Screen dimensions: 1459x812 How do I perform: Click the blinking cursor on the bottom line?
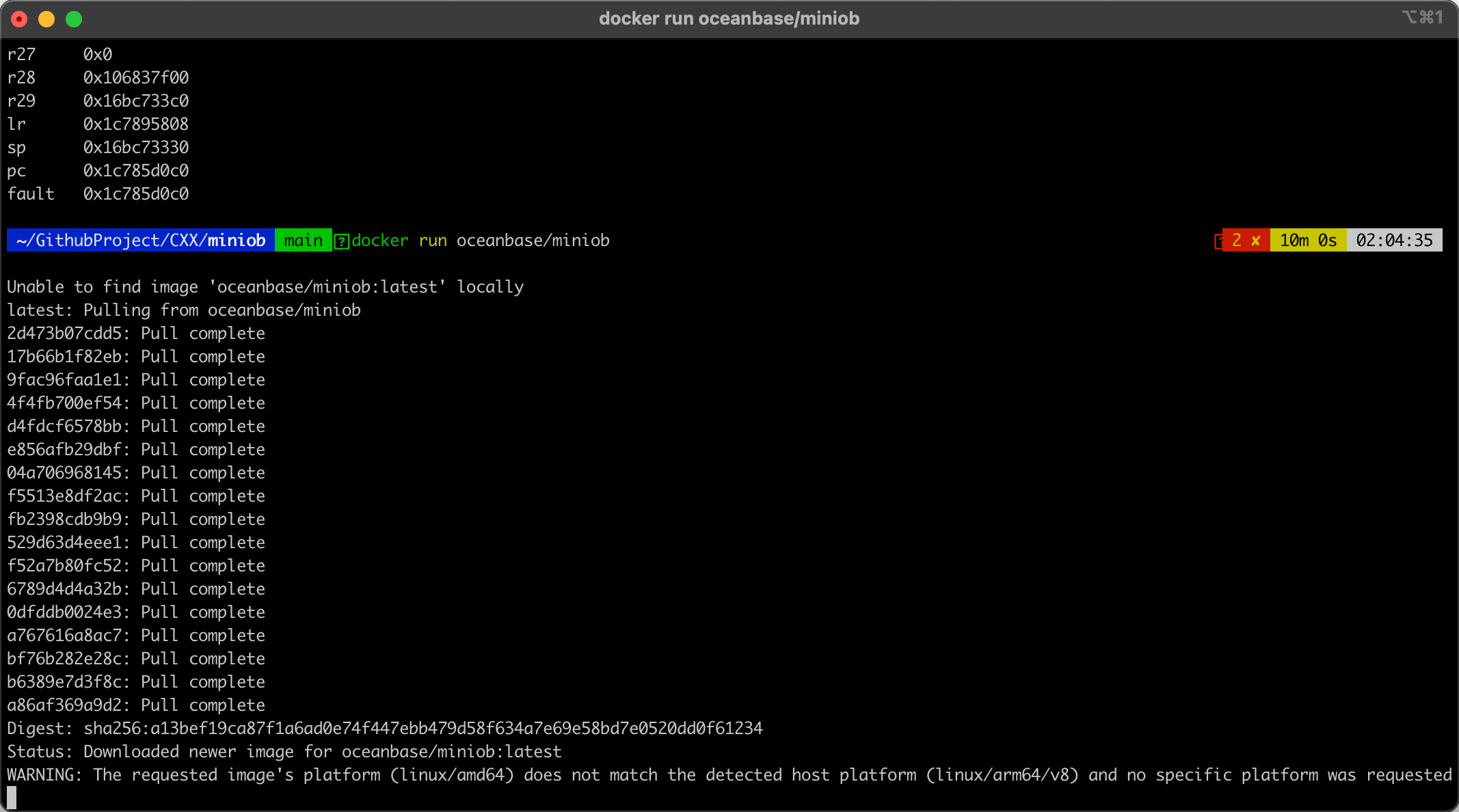[12, 796]
